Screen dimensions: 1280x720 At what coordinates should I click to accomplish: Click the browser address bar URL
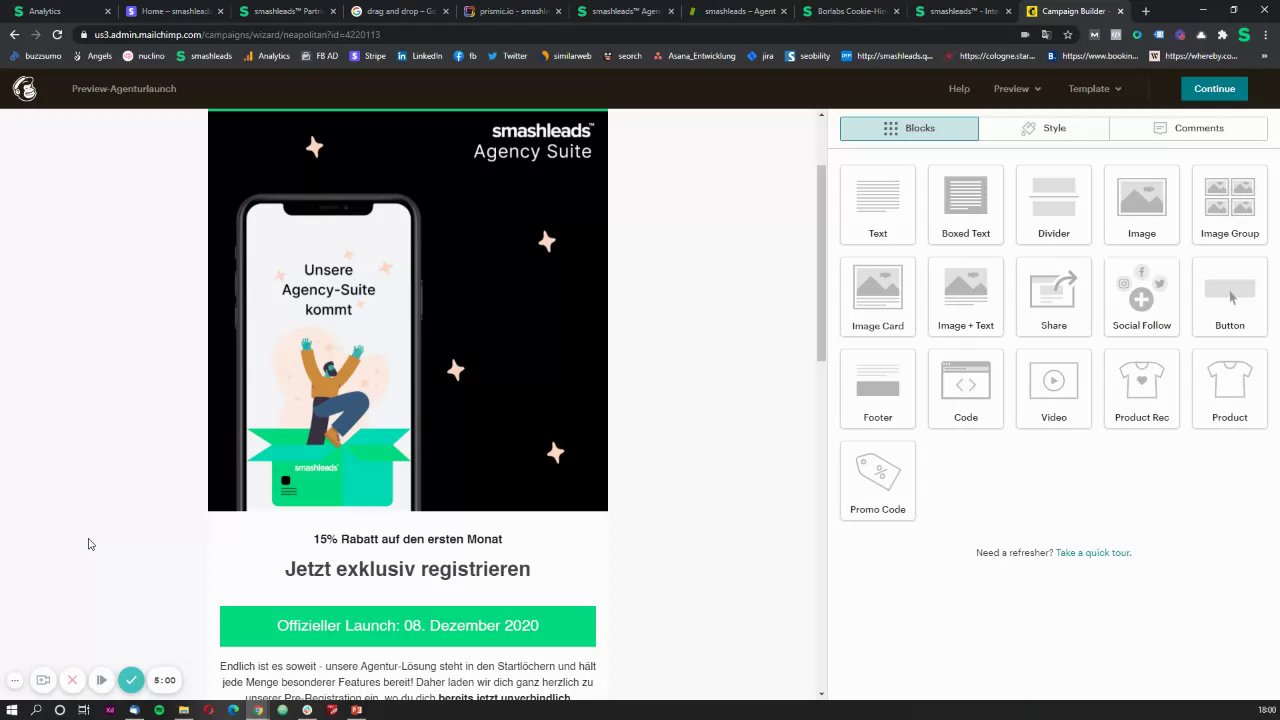click(237, 34)
